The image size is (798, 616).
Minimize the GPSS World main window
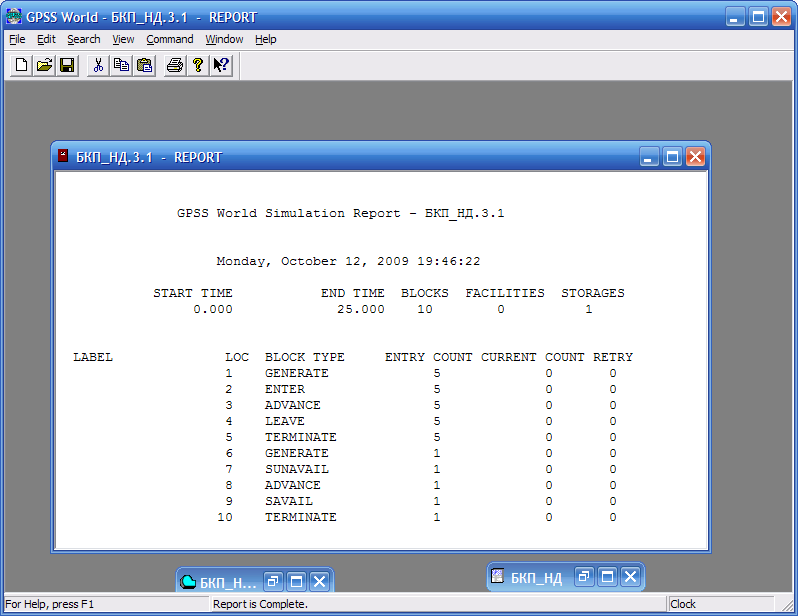[x=735, y=17]
